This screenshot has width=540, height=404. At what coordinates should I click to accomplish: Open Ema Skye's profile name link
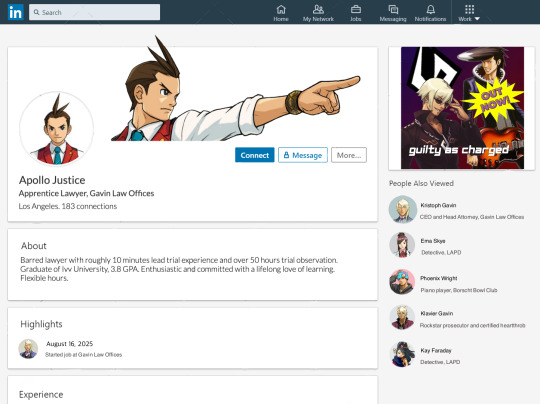433,241
